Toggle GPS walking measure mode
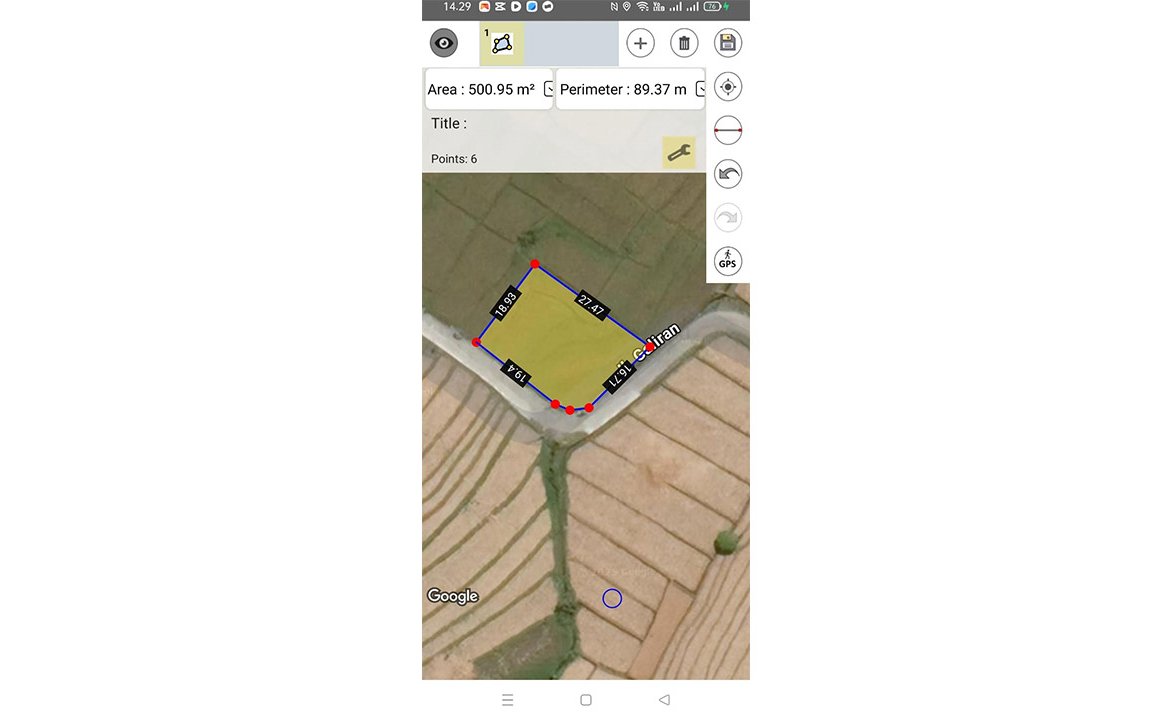1170x720 pixels. [728, 262]
